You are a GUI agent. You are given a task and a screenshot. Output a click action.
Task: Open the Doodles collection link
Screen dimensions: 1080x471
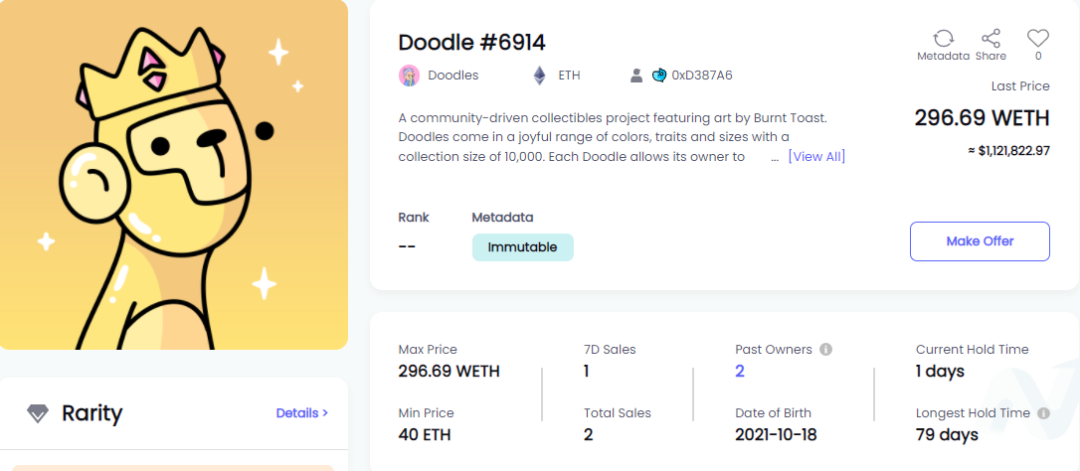[x=453, y=75]
